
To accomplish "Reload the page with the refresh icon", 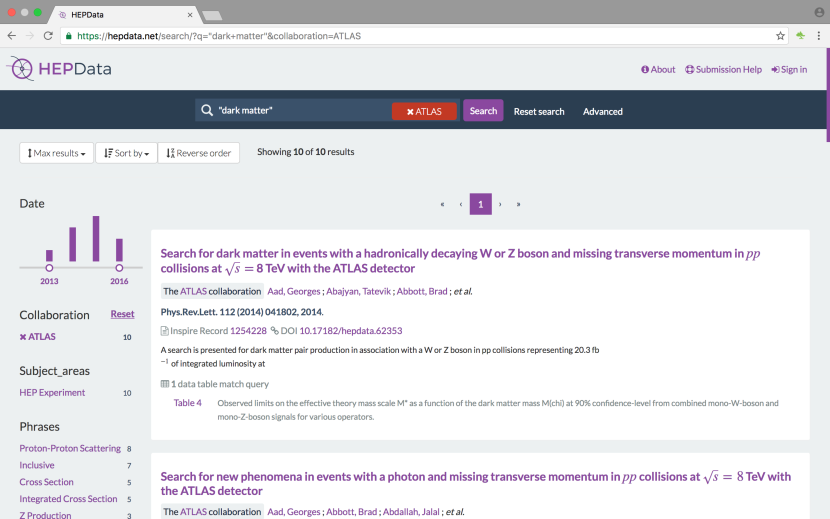I will (48, 36).
